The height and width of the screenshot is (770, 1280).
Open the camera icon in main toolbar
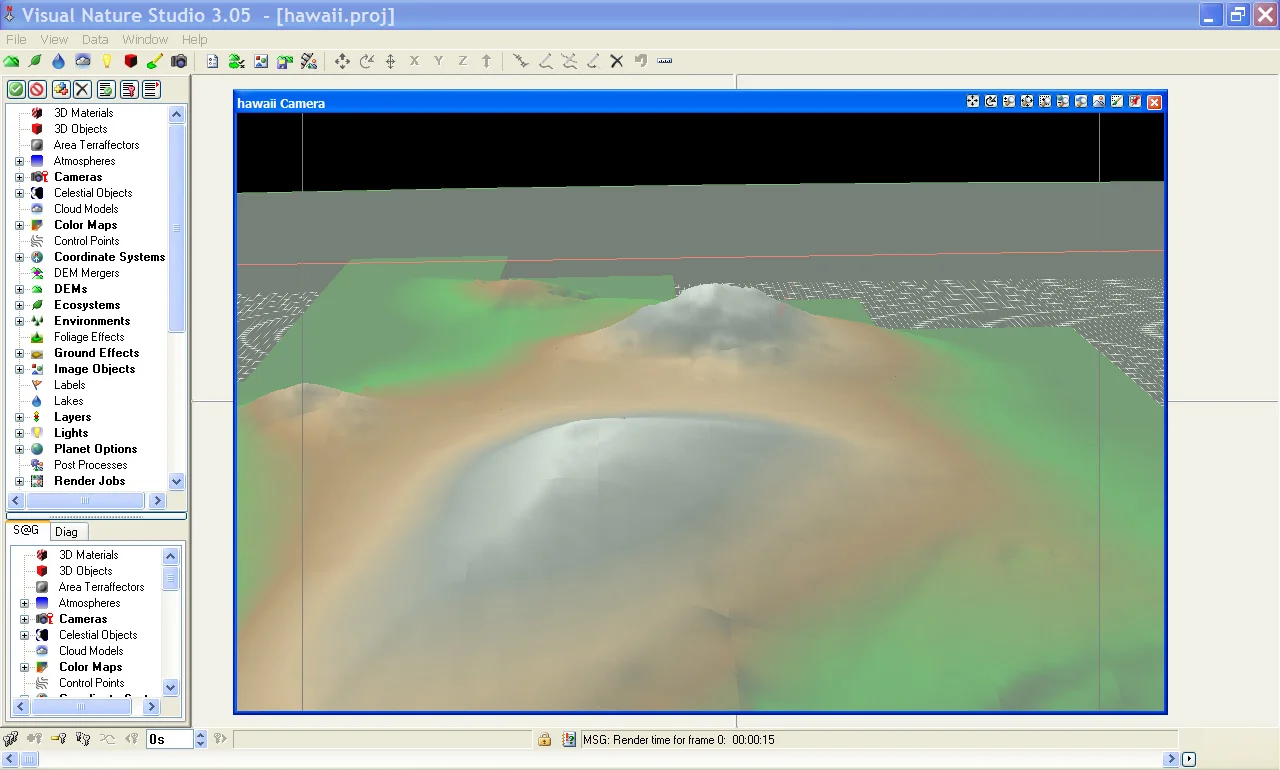(x=179, y=62)
